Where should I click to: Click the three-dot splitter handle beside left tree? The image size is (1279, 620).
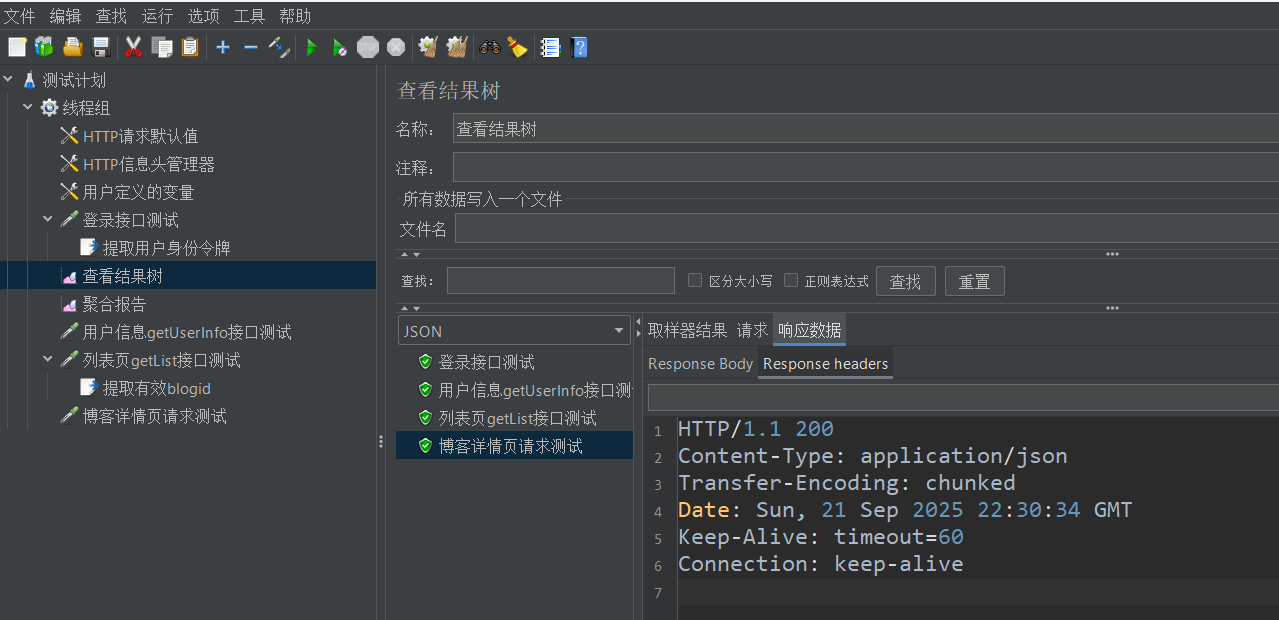(x=381, y=441)
